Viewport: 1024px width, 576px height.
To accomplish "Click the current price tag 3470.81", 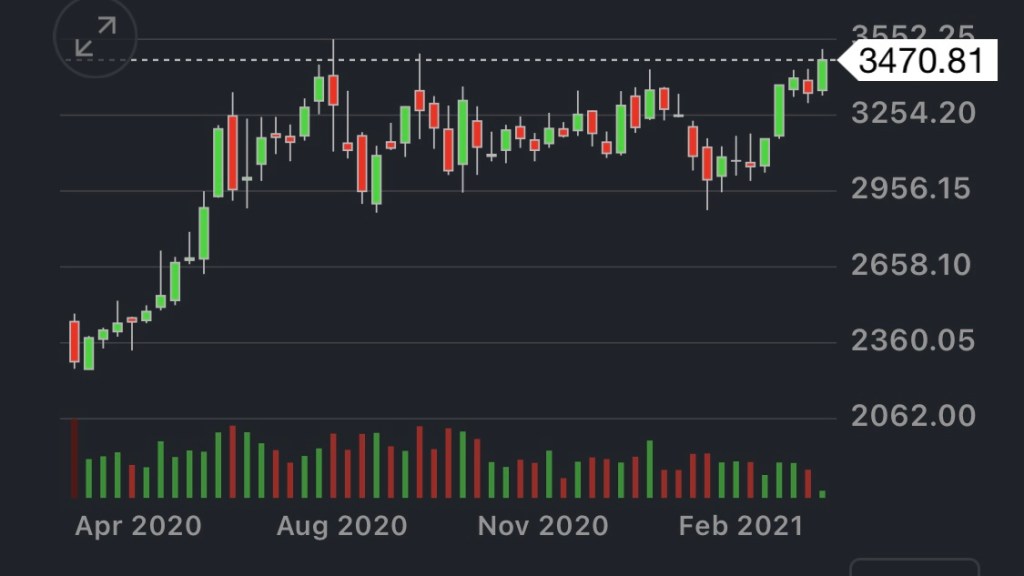I will (x=921, y=61).
